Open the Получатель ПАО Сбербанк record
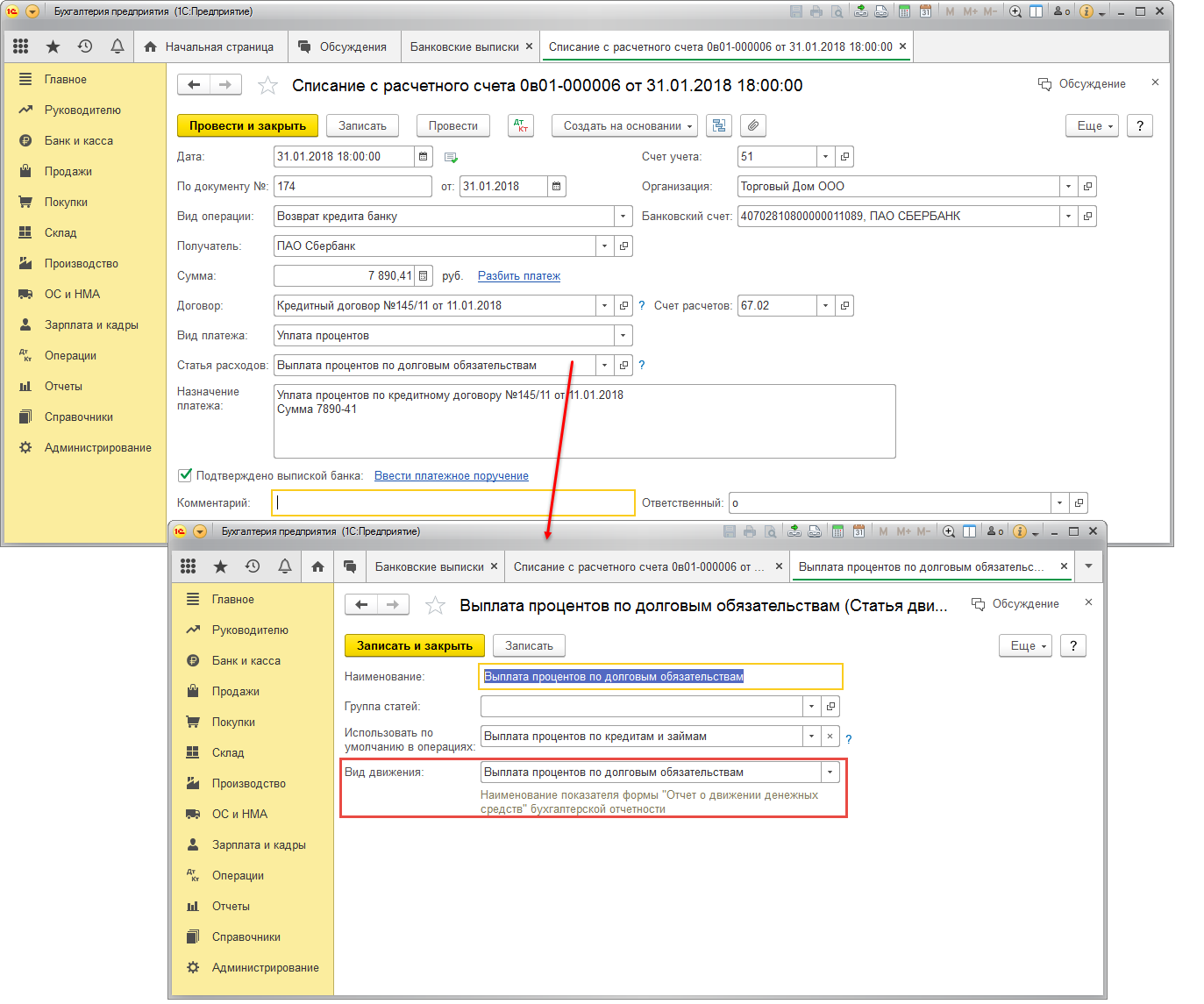Screen dimensions: 1204x1004 tap(623, 246)
